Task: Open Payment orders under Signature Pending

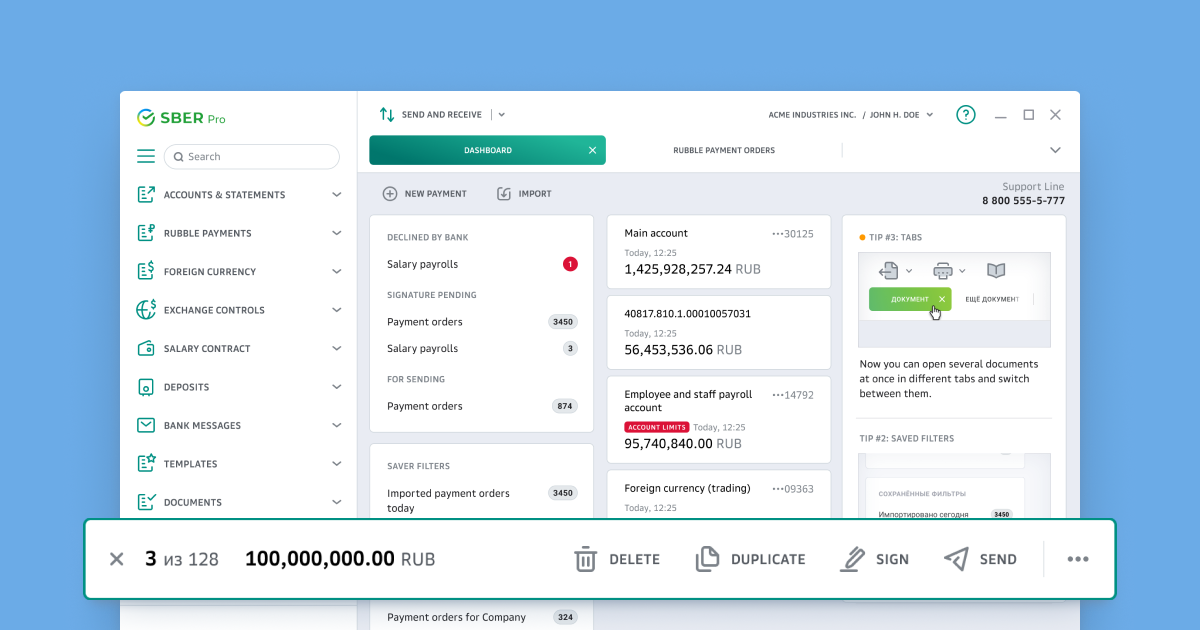Action: coord(425,322)
